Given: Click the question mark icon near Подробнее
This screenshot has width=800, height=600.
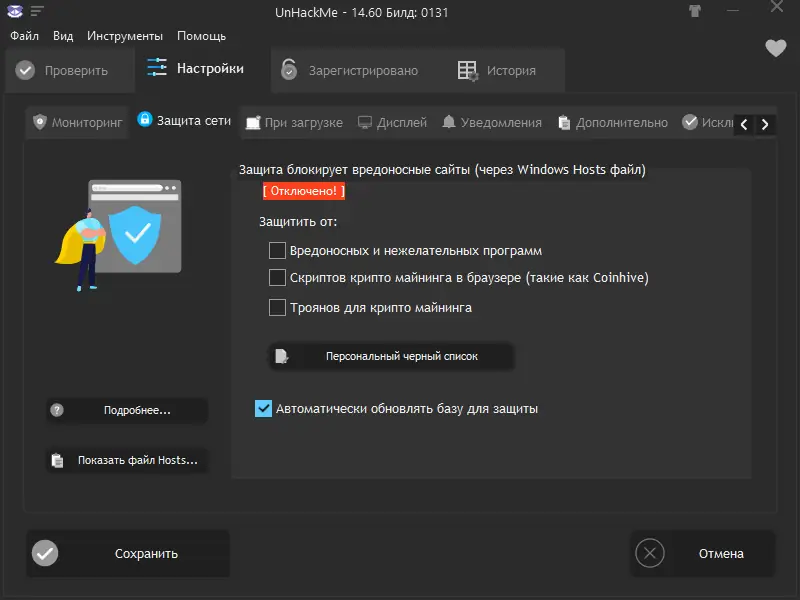Looking at the screenshot, I should pos(57,410).
